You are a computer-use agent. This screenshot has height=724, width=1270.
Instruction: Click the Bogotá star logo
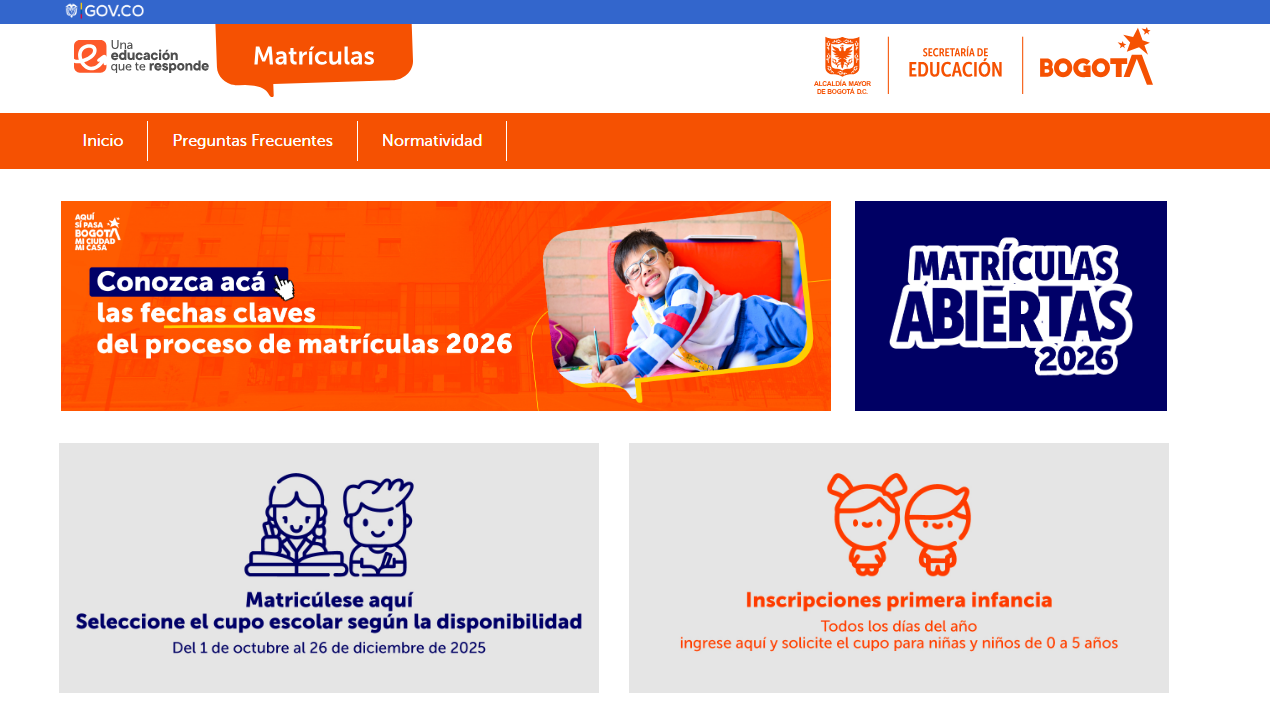(1096, 57)
